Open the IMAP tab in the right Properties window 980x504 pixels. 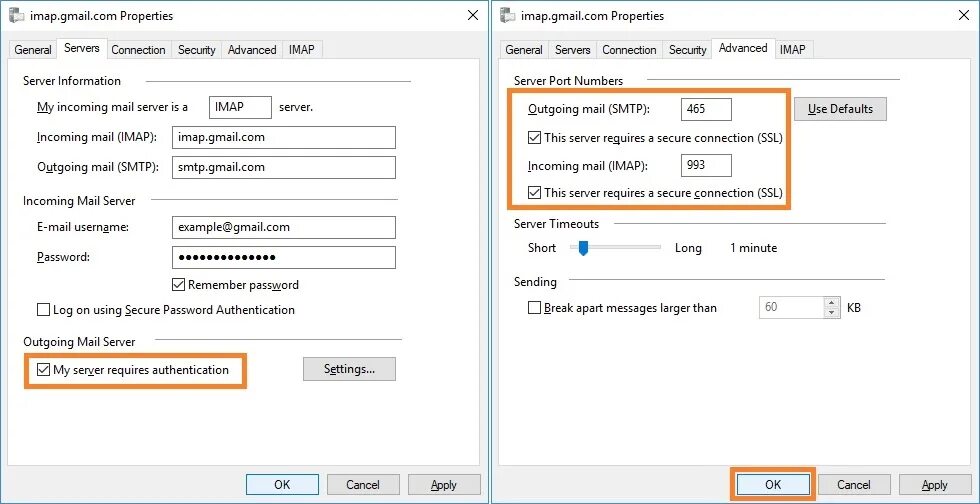[x=792, y=50]
